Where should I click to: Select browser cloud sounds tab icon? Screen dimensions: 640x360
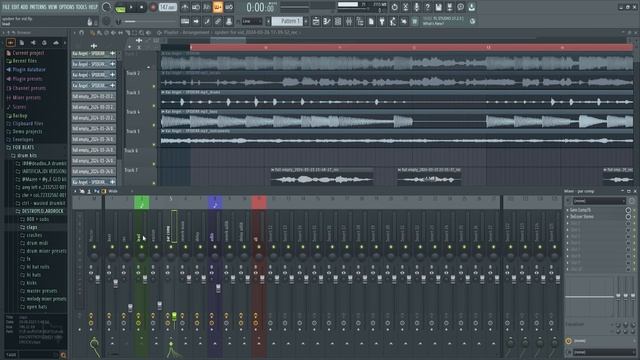[56, 42]
